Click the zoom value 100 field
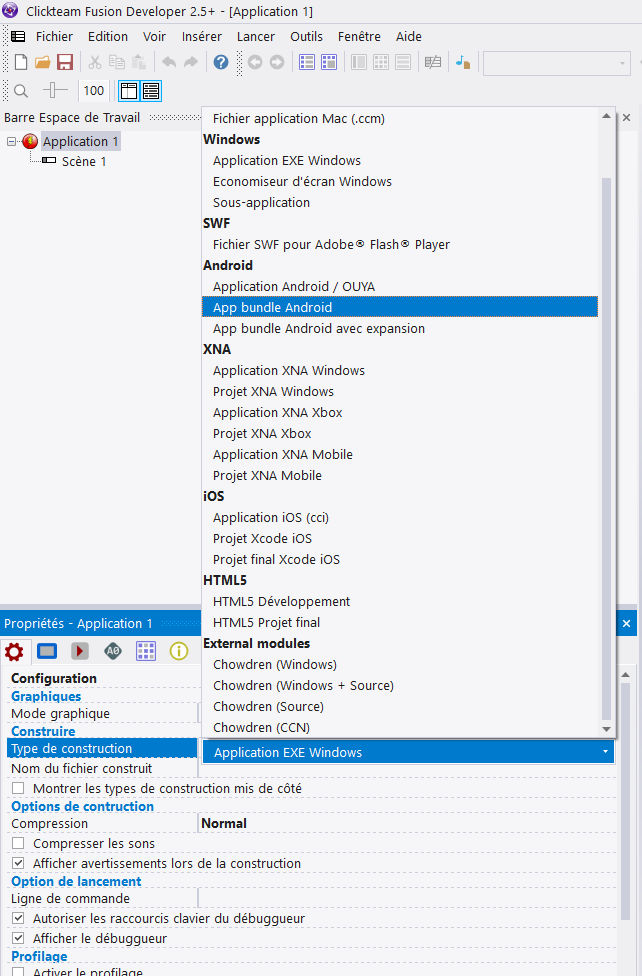 pos(94,91)
